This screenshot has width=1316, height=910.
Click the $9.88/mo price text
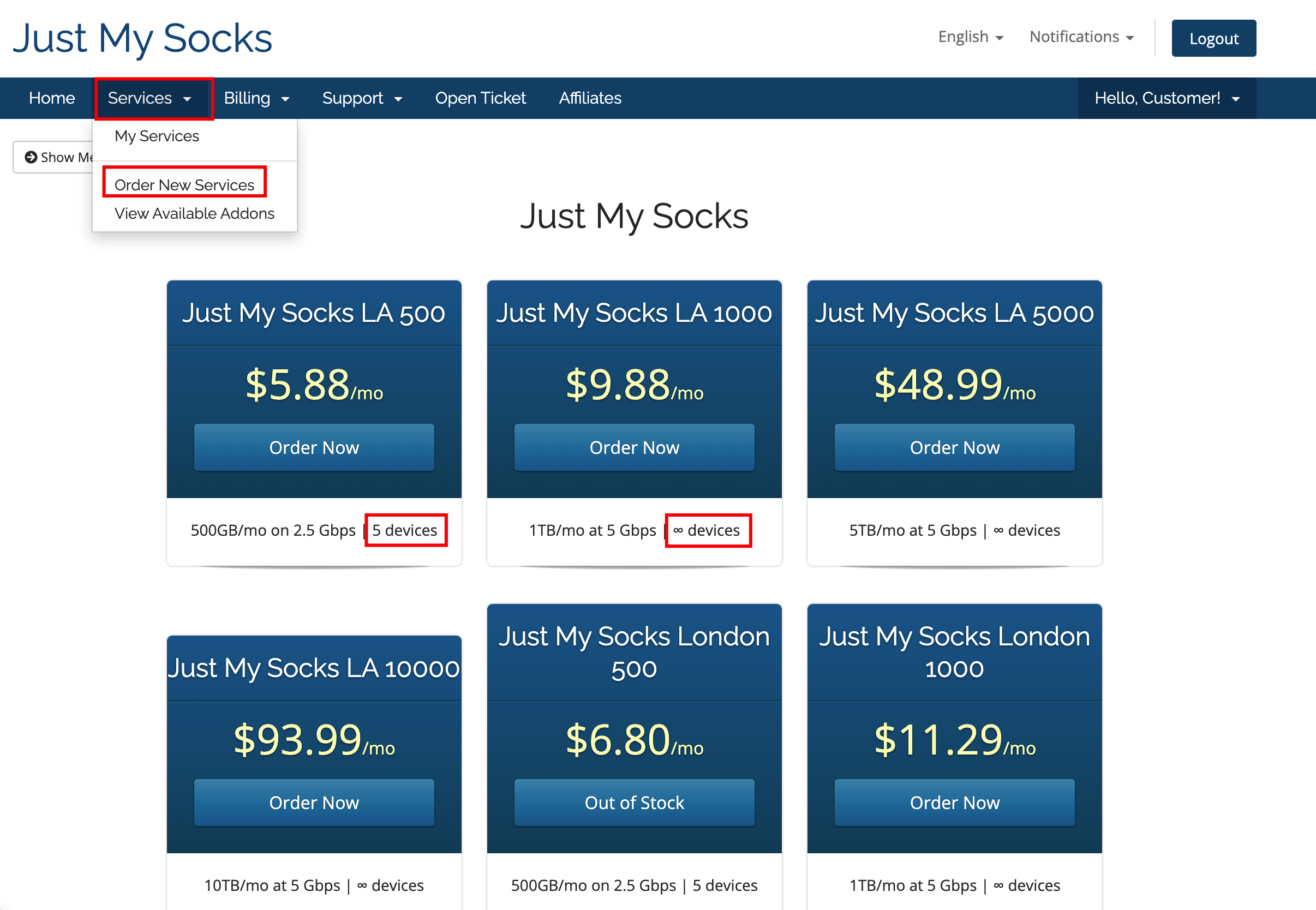[634, 385]
